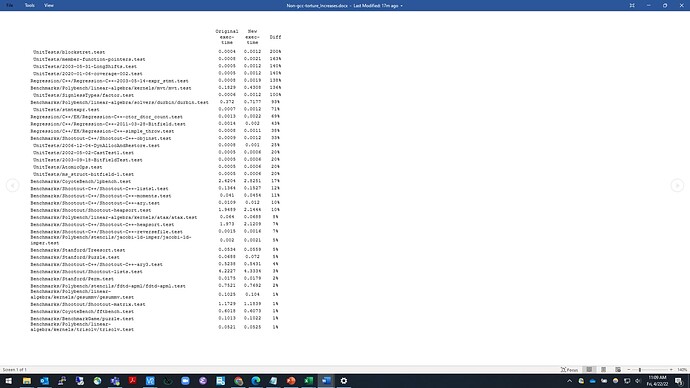This screenshot has height=388, width=690.
Task: Launch Zoom from the taskbar
Action: coord(185,381)
